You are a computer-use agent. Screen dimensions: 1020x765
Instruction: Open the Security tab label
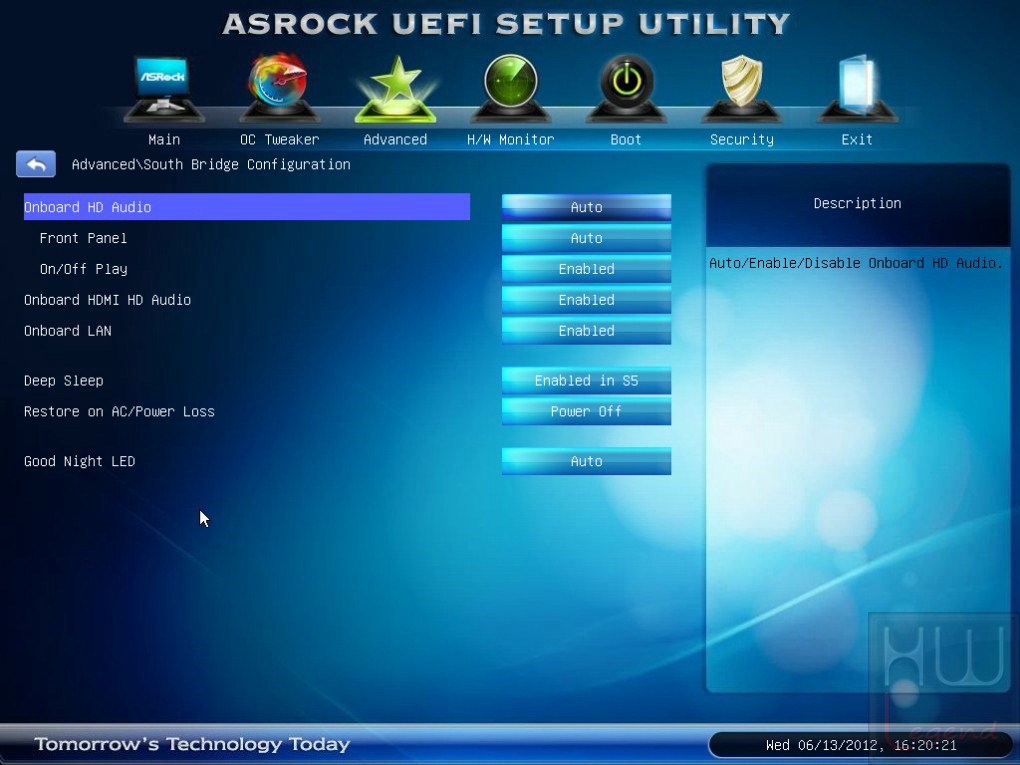[742, 139]
